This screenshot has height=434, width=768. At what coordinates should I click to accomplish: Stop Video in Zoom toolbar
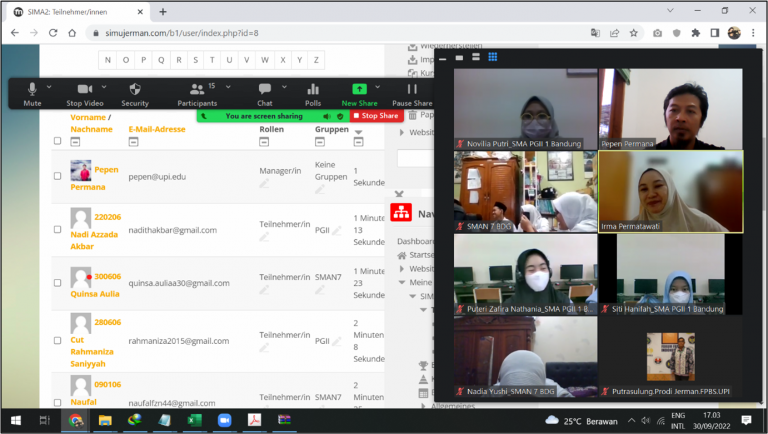[85, 94]
